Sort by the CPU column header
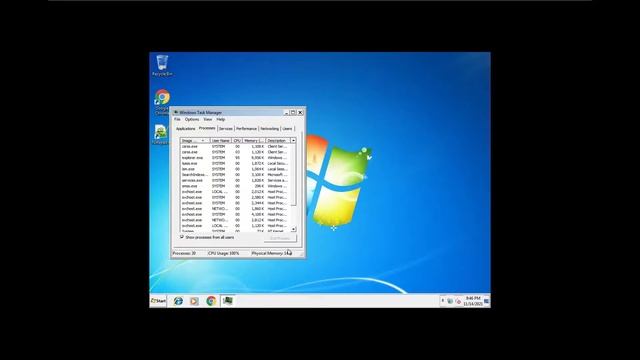 coord(237,140)
